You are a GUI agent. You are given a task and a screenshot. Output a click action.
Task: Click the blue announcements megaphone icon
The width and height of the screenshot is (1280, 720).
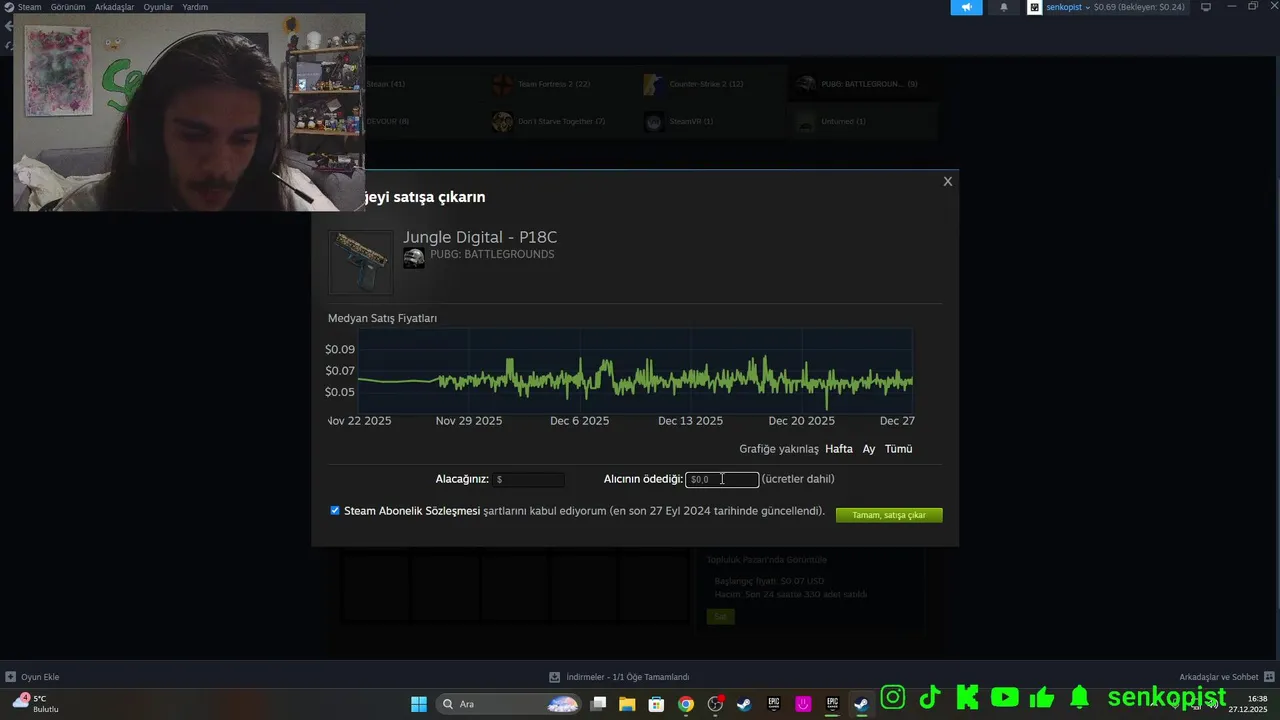[x=966, y=7]
